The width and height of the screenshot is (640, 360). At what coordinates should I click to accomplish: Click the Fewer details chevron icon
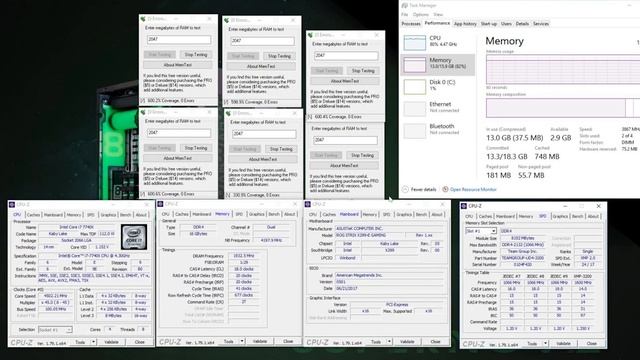coord(405,189)
